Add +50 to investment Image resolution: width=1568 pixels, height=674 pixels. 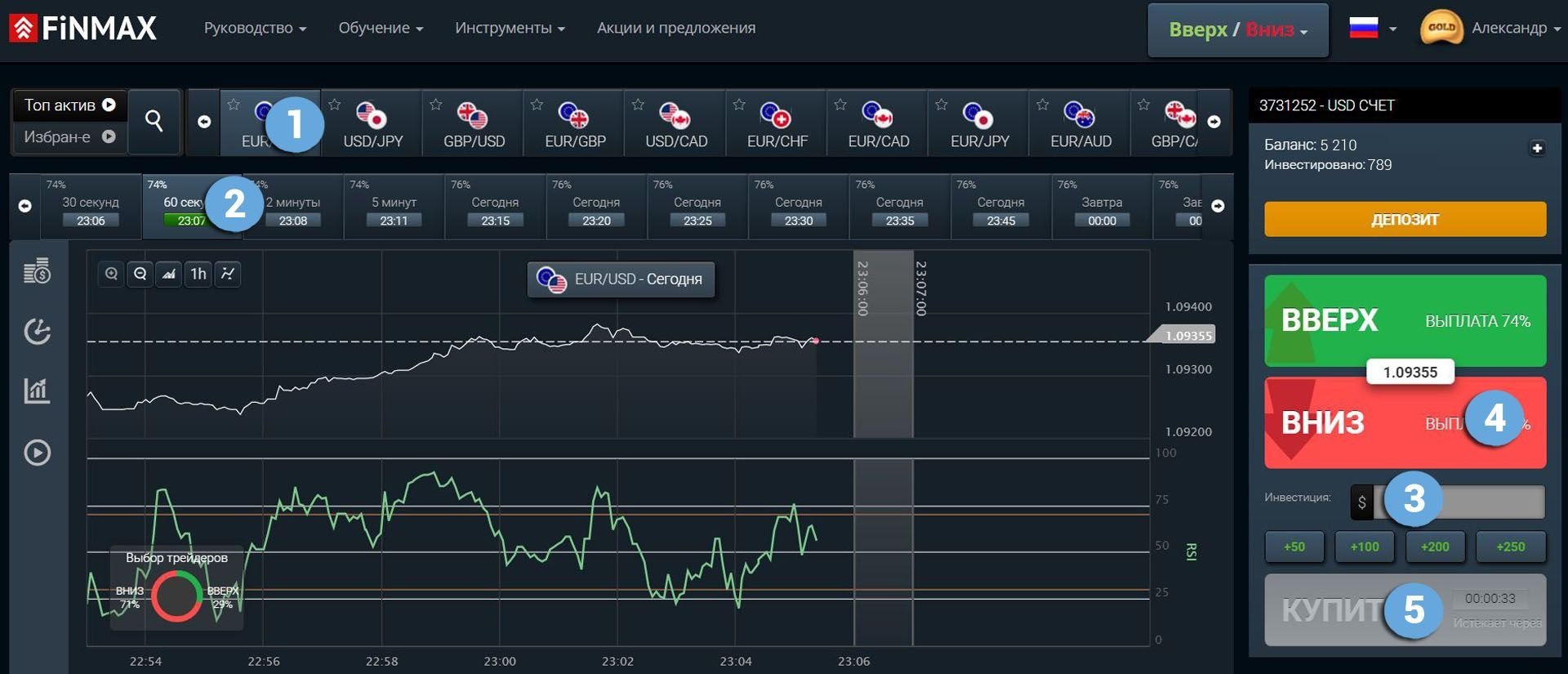[x=1294, y=547]
